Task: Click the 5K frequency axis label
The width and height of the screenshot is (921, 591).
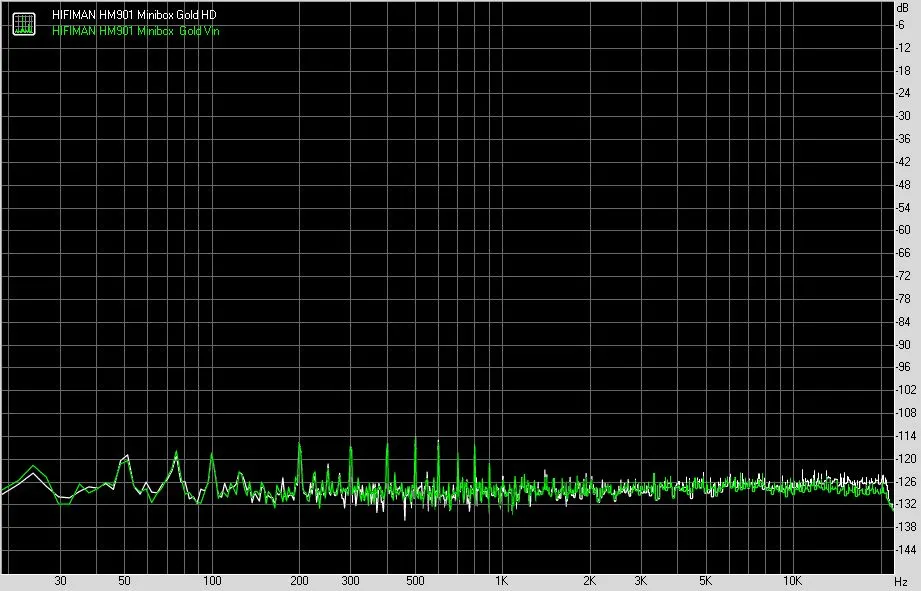Action: (x=705, y=581)
